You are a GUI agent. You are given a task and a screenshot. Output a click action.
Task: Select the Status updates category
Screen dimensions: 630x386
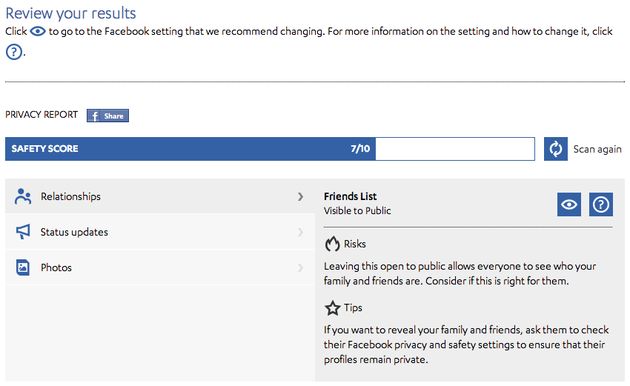[x=160, y=232]
